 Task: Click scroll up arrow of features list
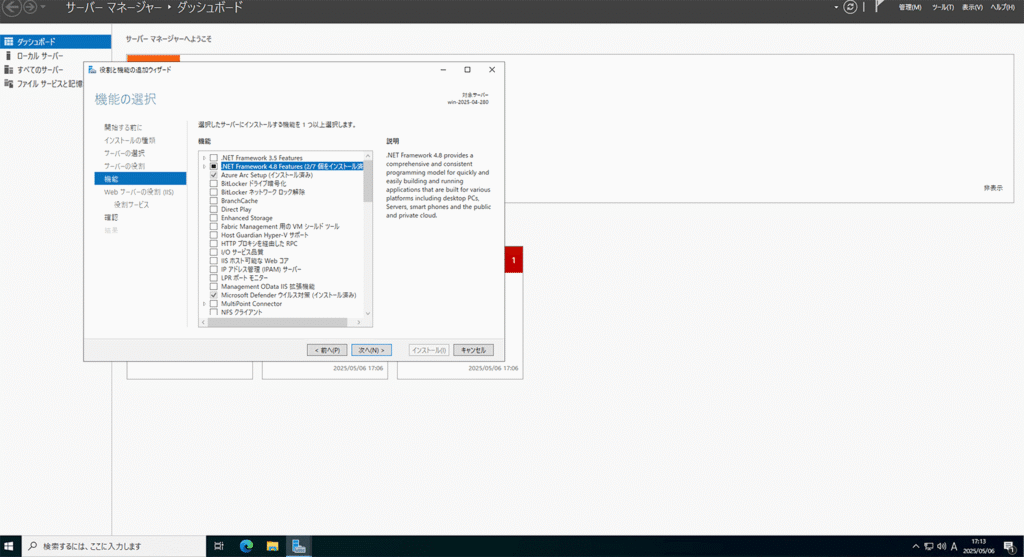tap(368, 156)
